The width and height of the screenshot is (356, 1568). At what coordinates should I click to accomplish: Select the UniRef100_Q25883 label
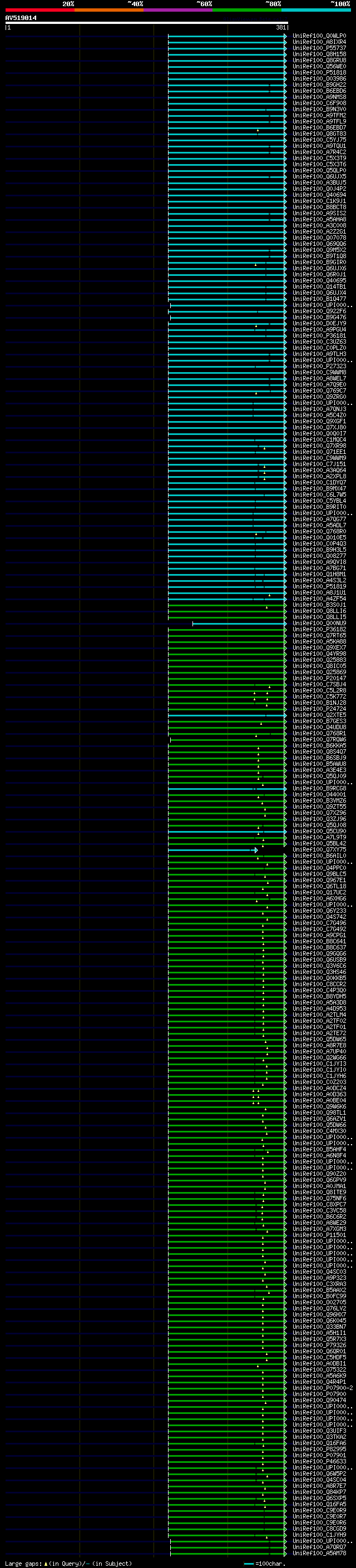point(319,660)
